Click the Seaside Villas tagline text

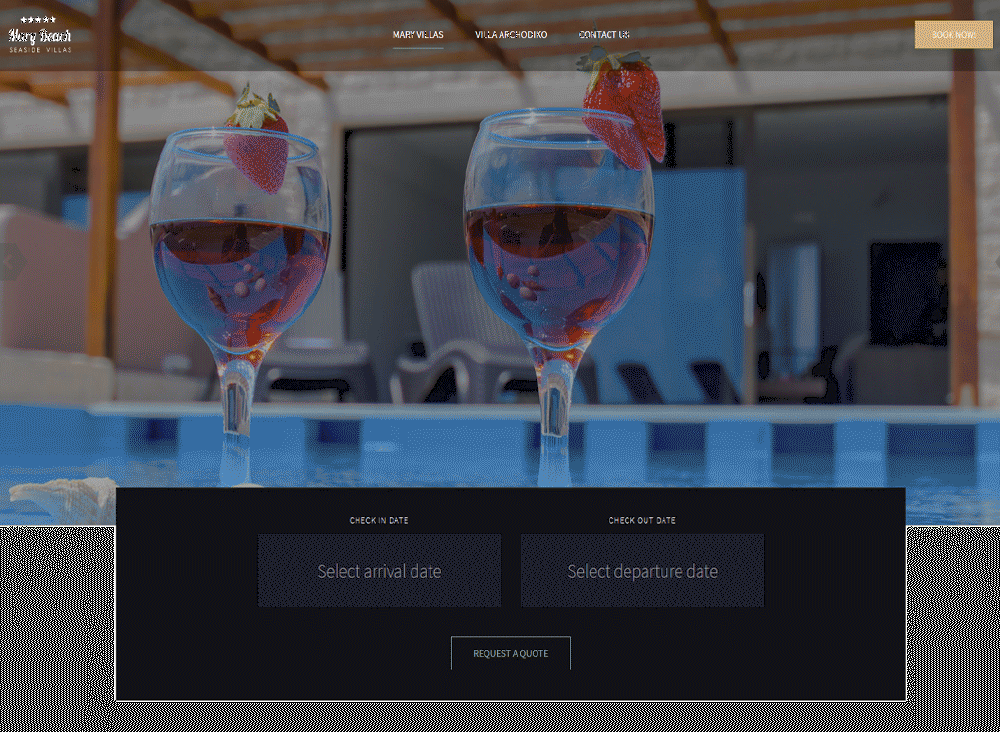pos(40,50)
